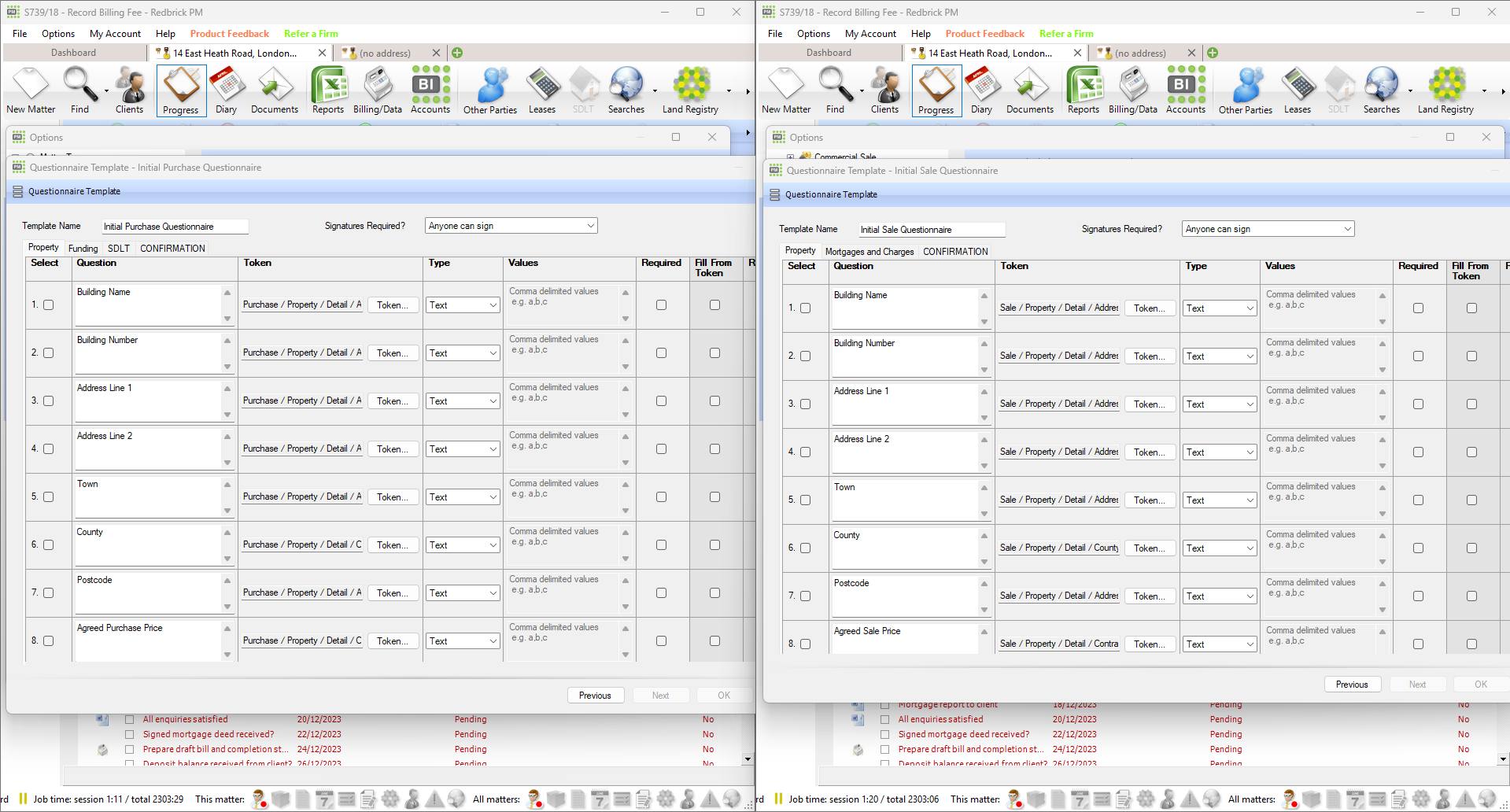1510x812 pixels.
Task: Open Type dropdown for Agreed Purchase Price row
Action: (x=463, y=641)
